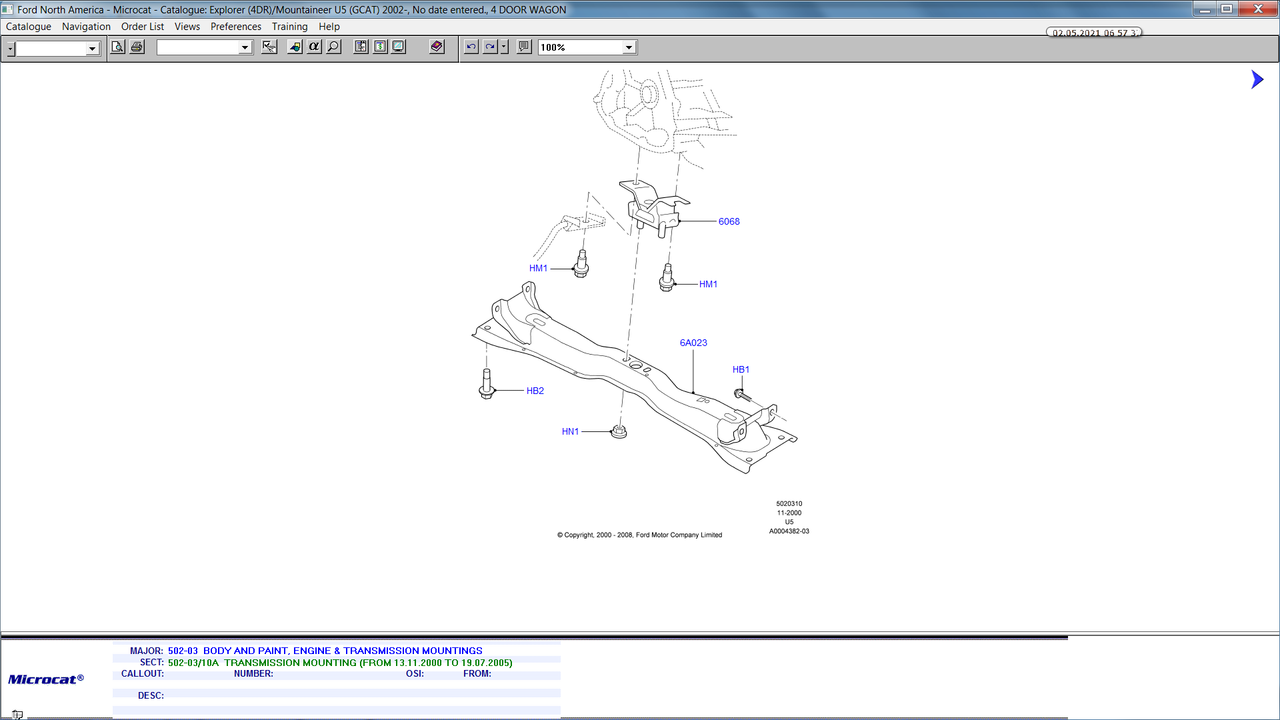
Task: Select callout HB1 in the diagram
Action: [x=741, y=370]
